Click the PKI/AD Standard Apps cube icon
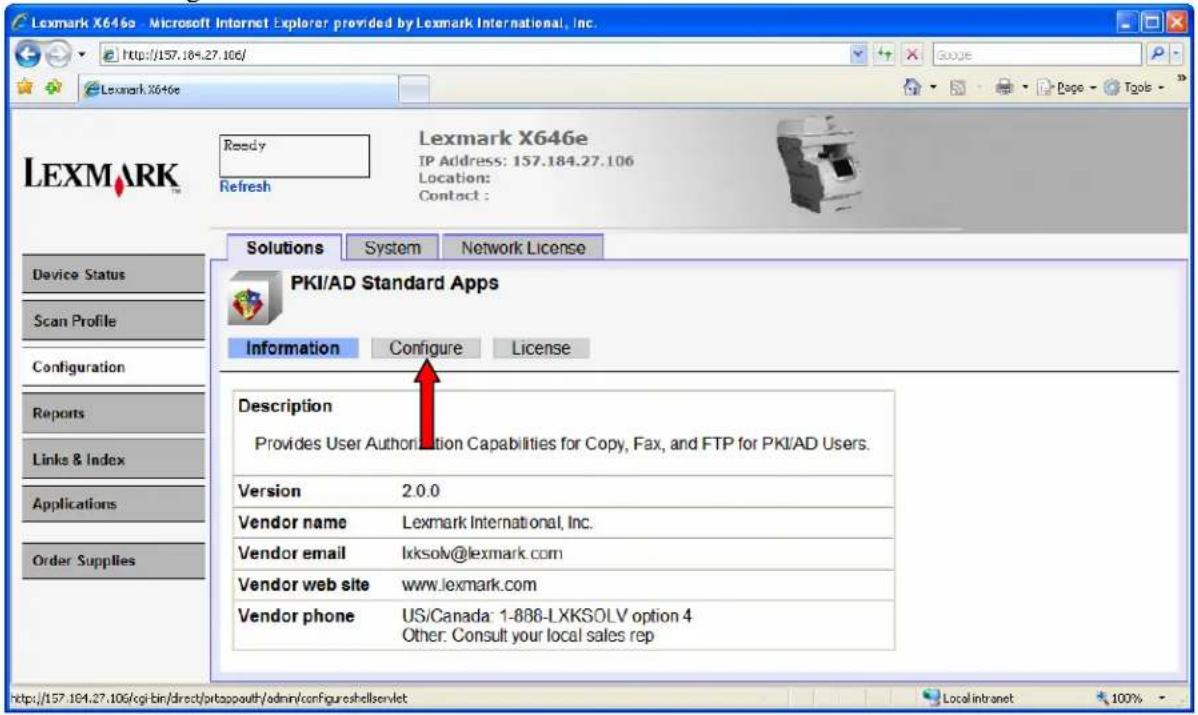Viewport: 1198px width, 715px height. 254,299
